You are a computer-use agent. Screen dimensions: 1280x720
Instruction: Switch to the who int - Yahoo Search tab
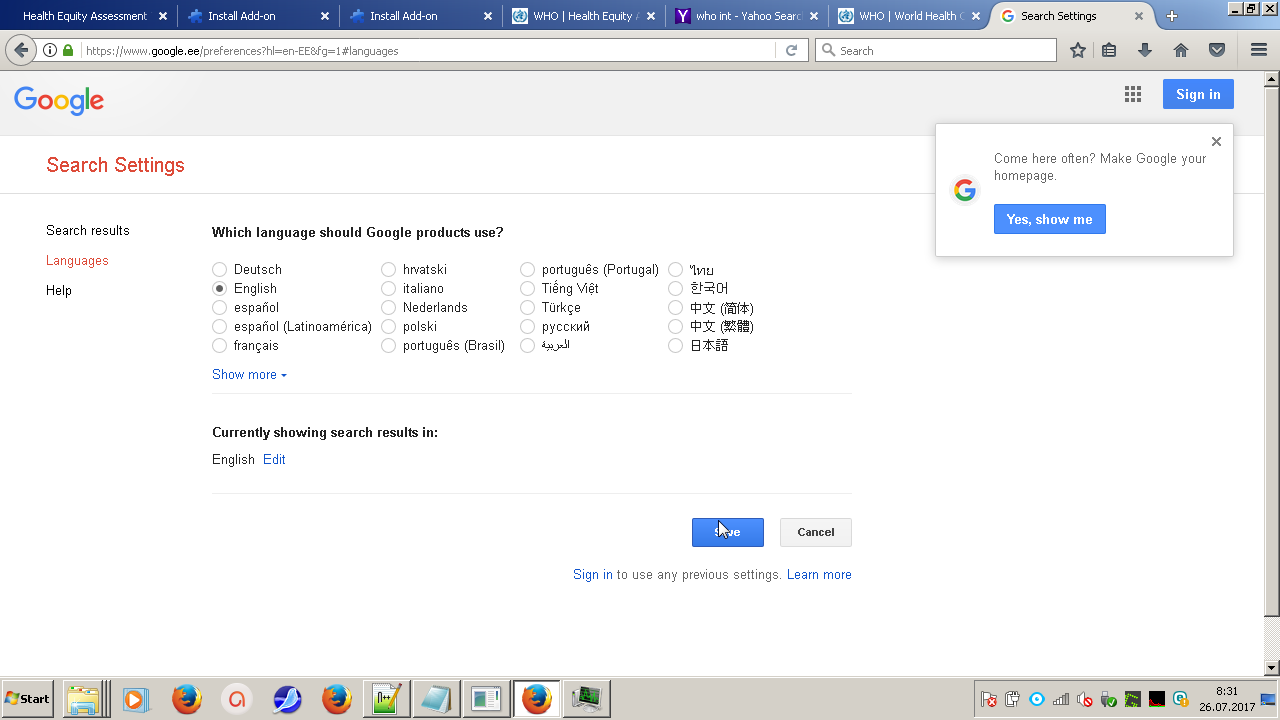745,16
